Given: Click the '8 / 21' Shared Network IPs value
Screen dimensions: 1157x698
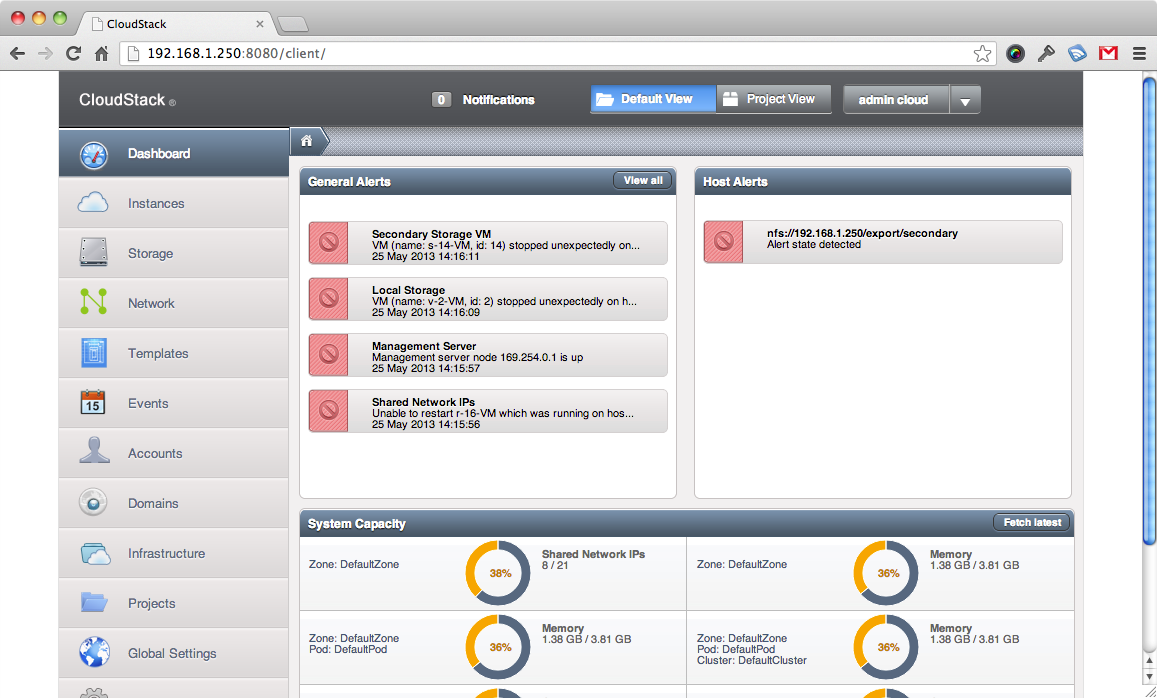Looking at the screenshot, I should [x=555, y=565].
